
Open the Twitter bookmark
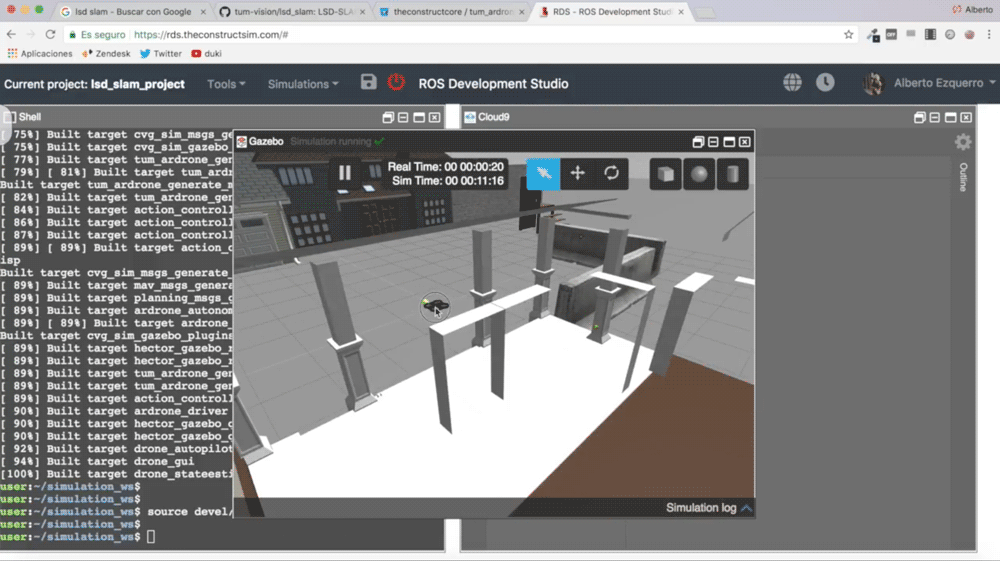click(161, 54)
